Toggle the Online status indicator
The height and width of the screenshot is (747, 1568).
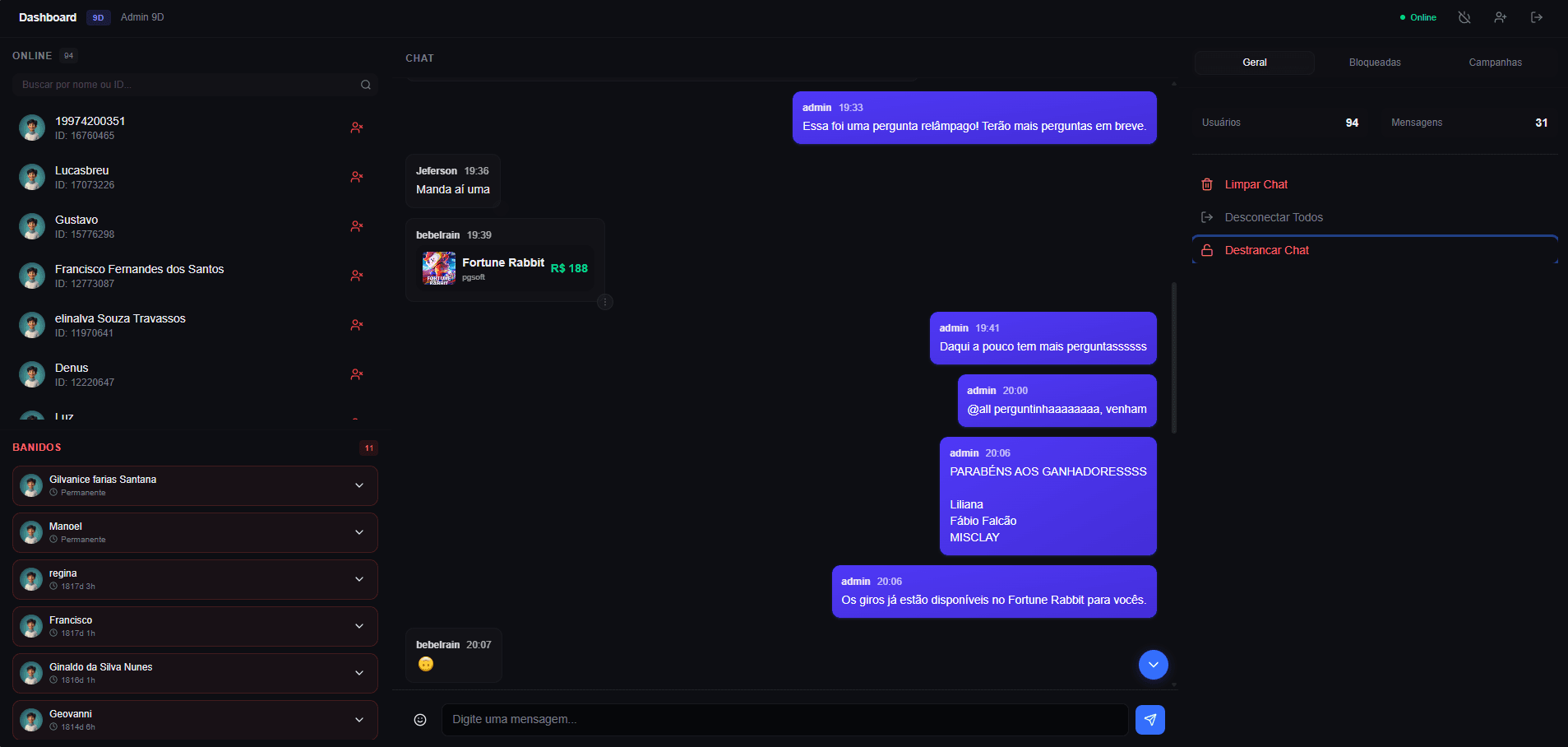click(x=1417, y=16)
